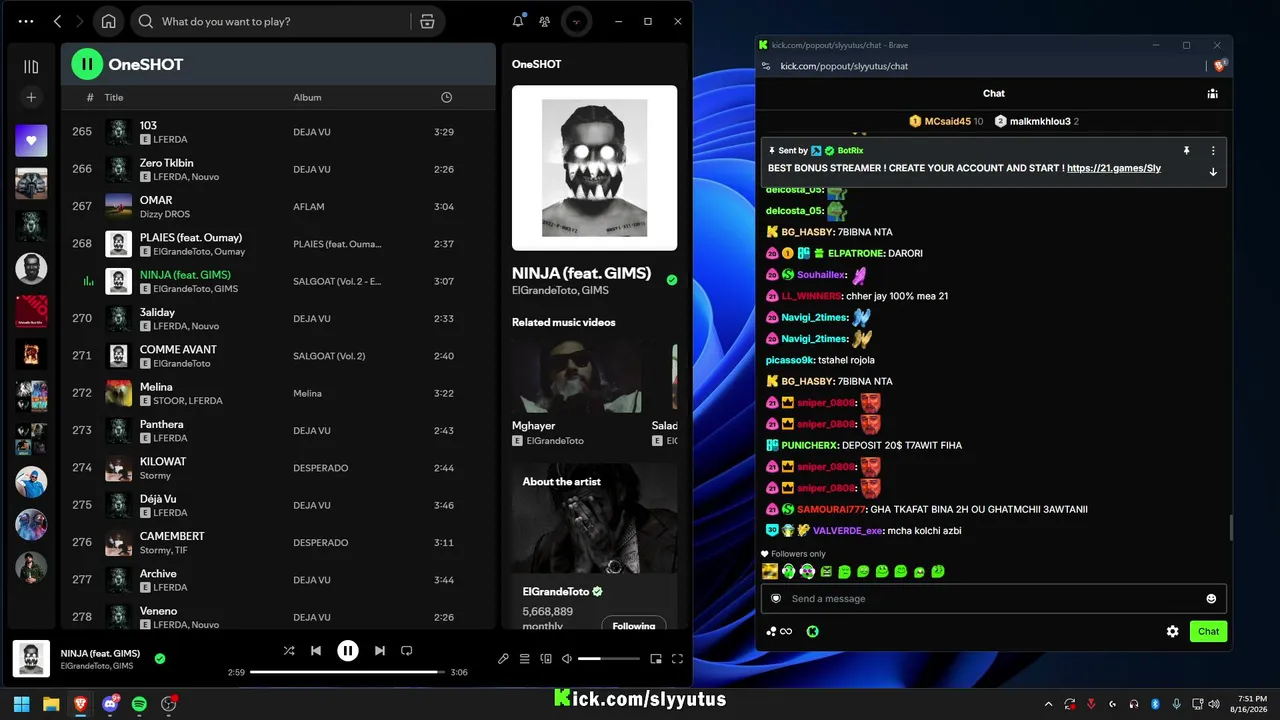The height and width of the screenshot is (720, 1280).
Task: Open Liked Songs in the Spotify sidebar
Action: [x=31, y=141]
